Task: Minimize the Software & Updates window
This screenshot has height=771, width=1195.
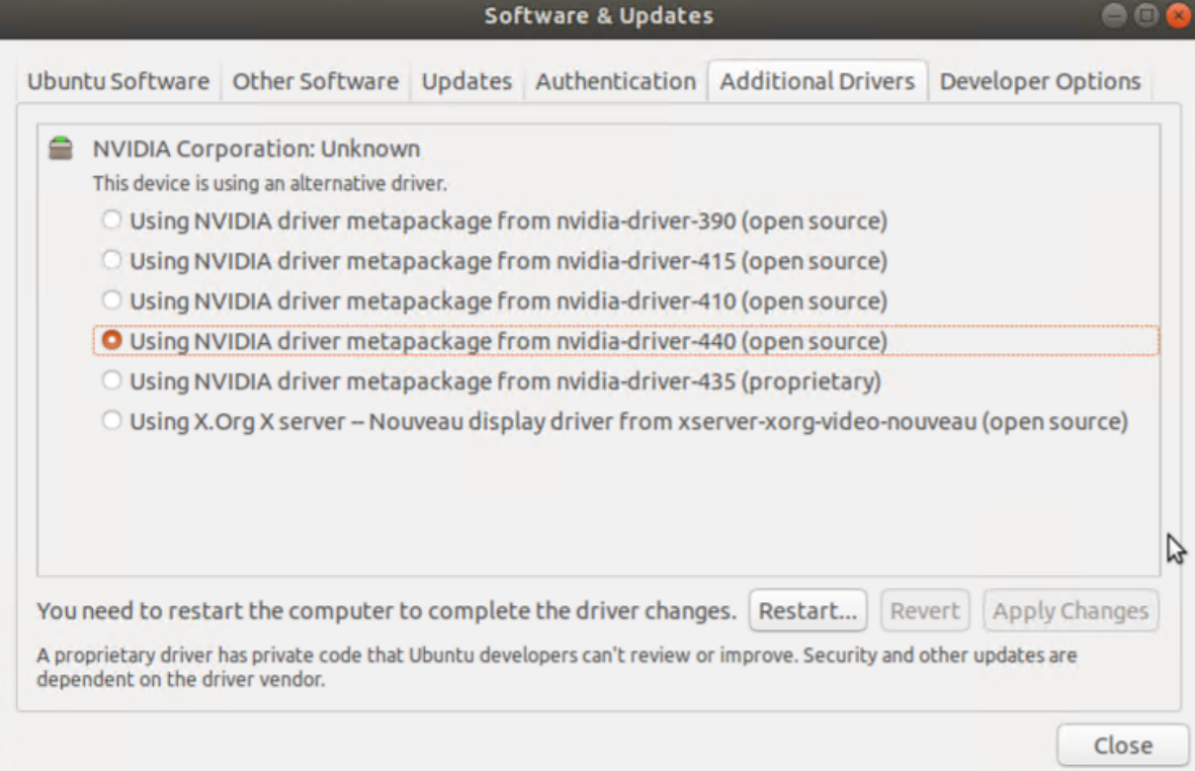Action: 1114,15
